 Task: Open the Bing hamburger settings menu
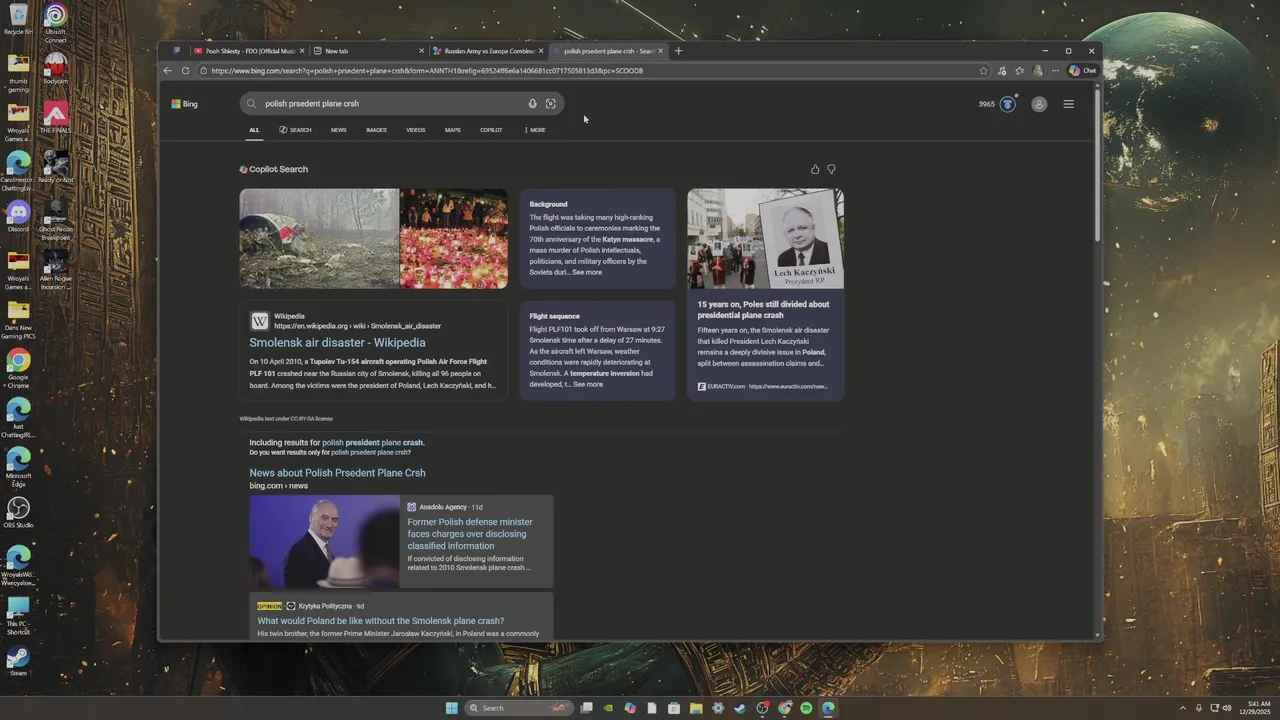[1068, 104]
